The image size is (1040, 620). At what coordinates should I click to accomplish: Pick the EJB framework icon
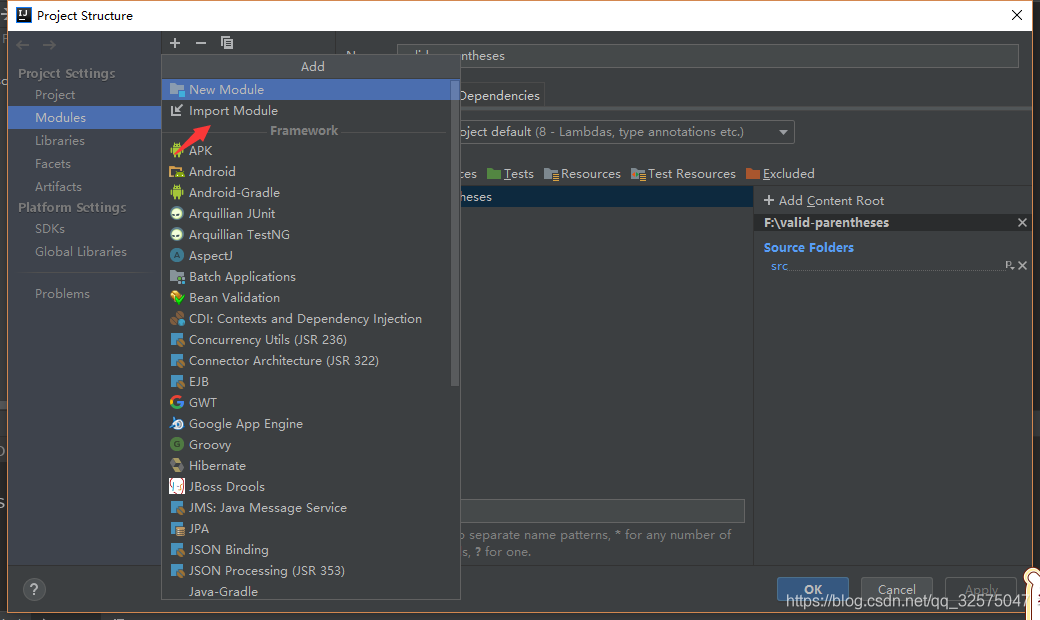[177, 382]
